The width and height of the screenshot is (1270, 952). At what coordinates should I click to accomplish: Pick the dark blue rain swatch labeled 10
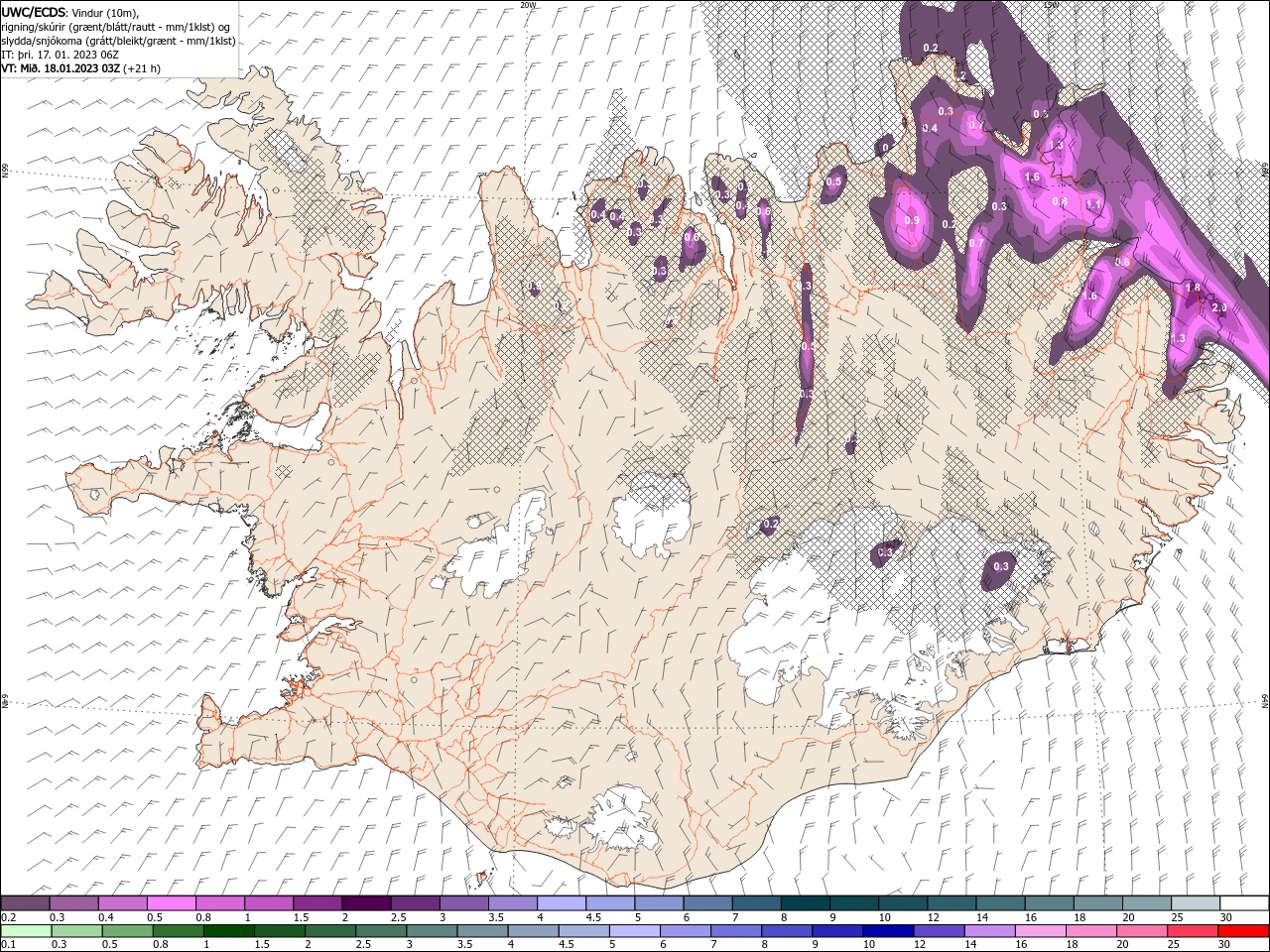pos(887,931)
